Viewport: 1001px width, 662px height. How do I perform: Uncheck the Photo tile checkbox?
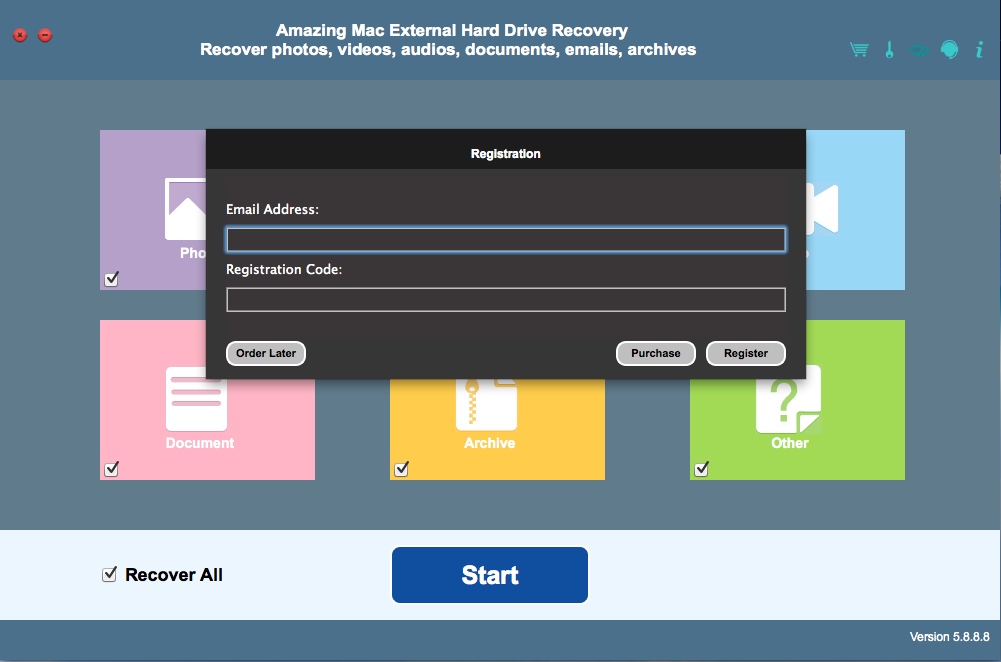coord(111,279)
